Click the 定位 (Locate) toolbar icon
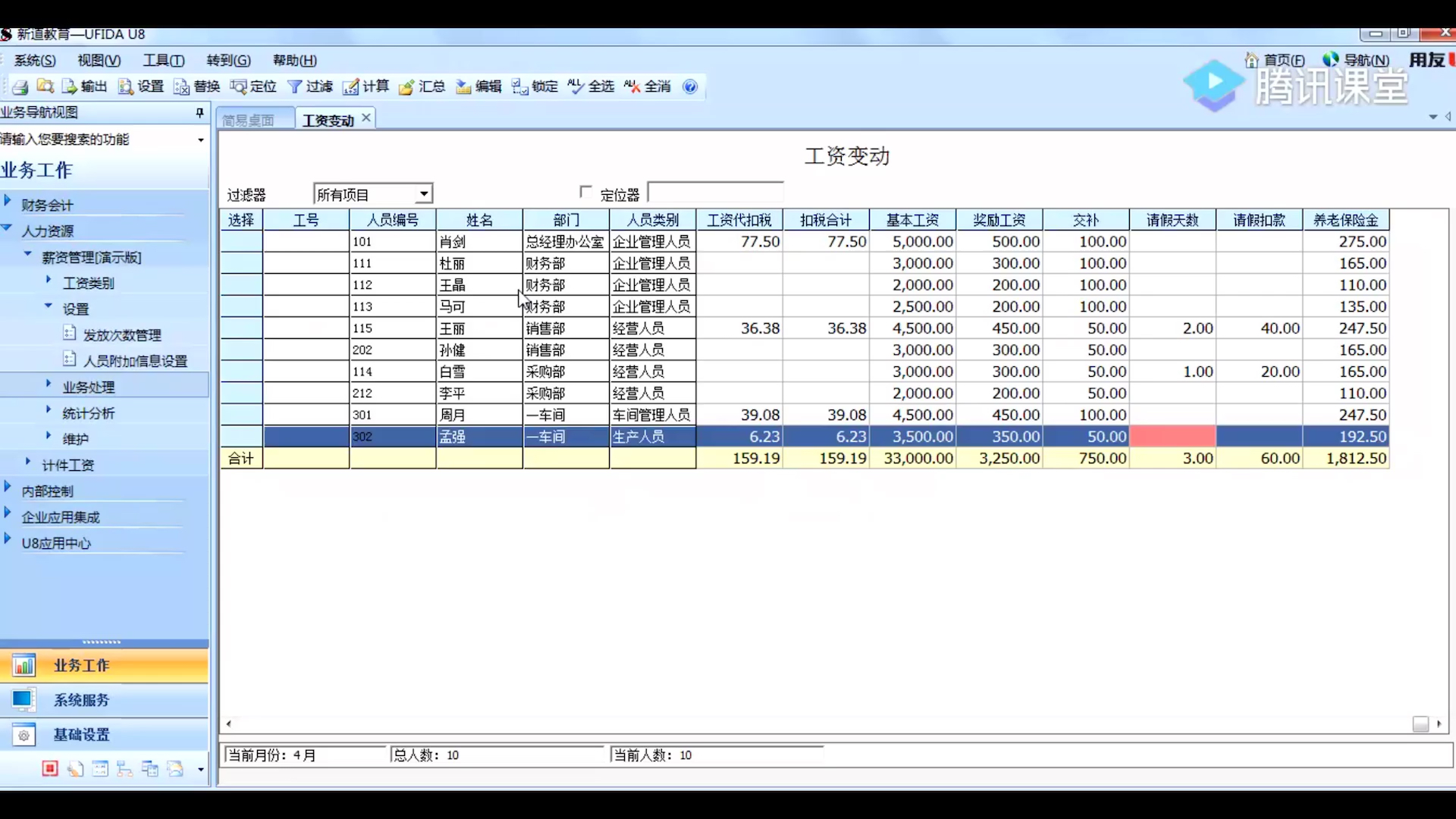The width and height of the screenshot is (1456, 819). (x=253, y=86)
